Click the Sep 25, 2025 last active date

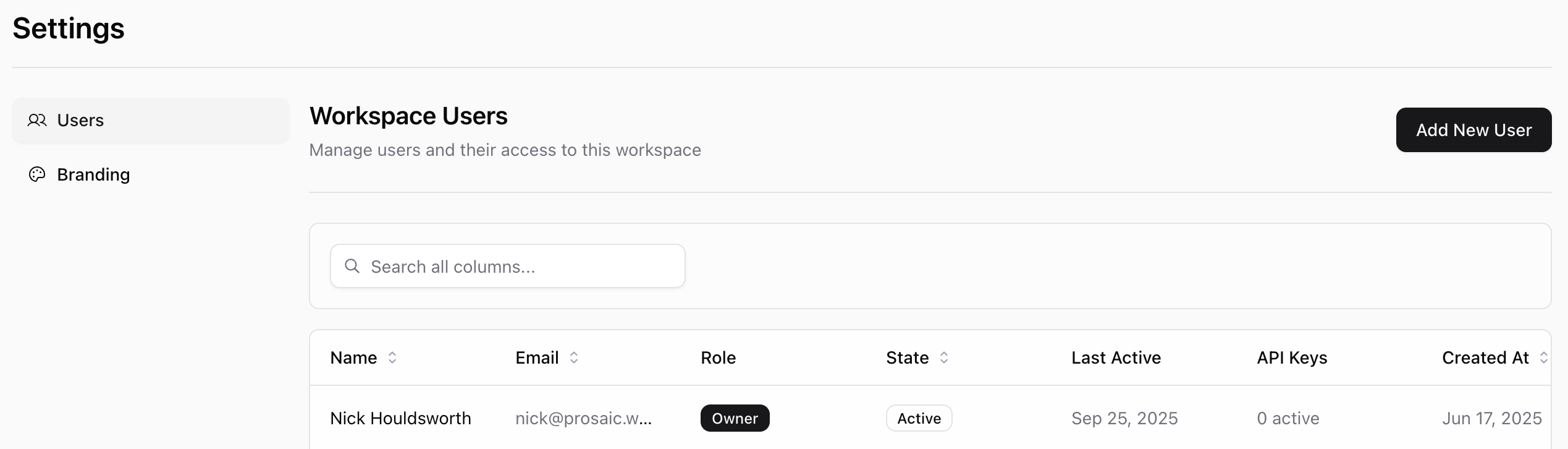(1124, 418)
